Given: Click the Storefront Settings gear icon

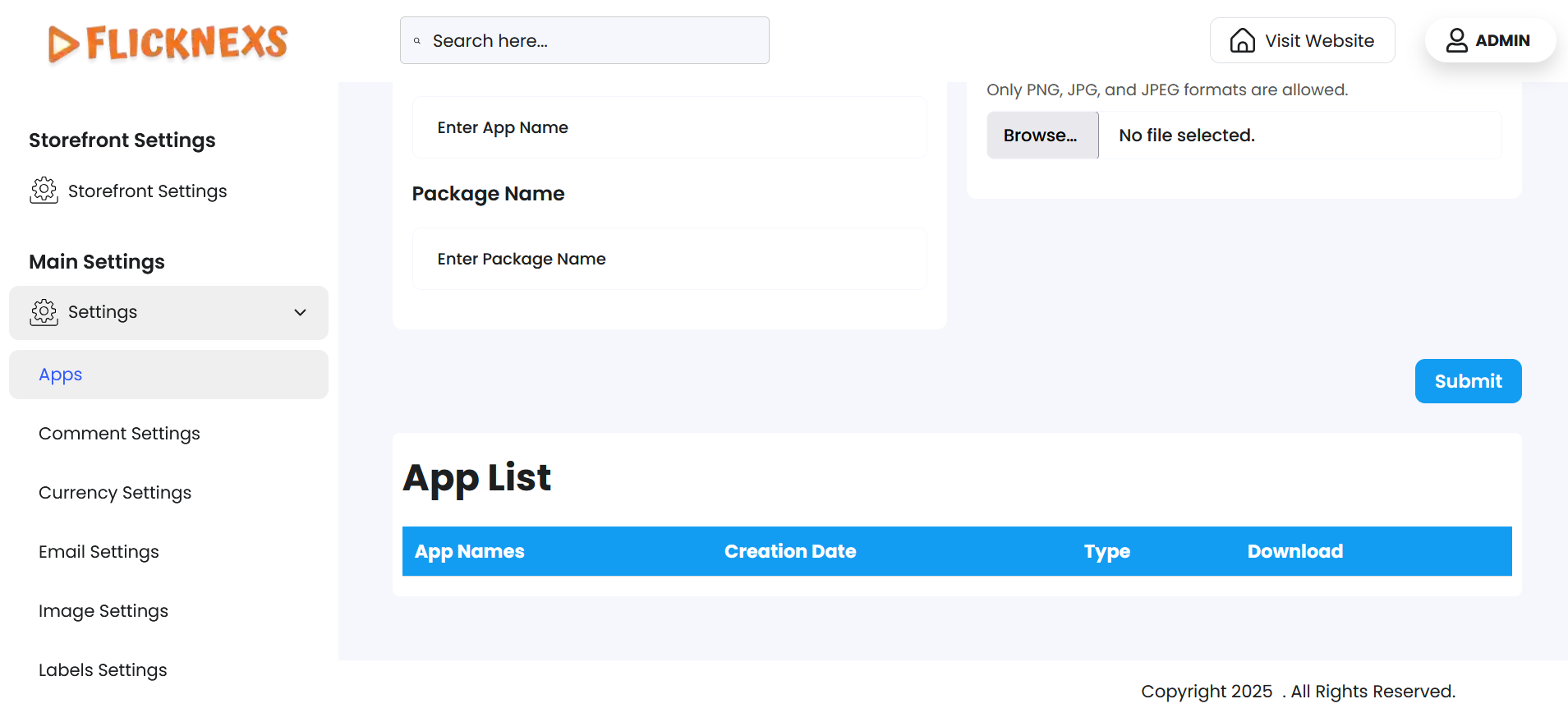Looking at the screenshot, I should (44, 191).
